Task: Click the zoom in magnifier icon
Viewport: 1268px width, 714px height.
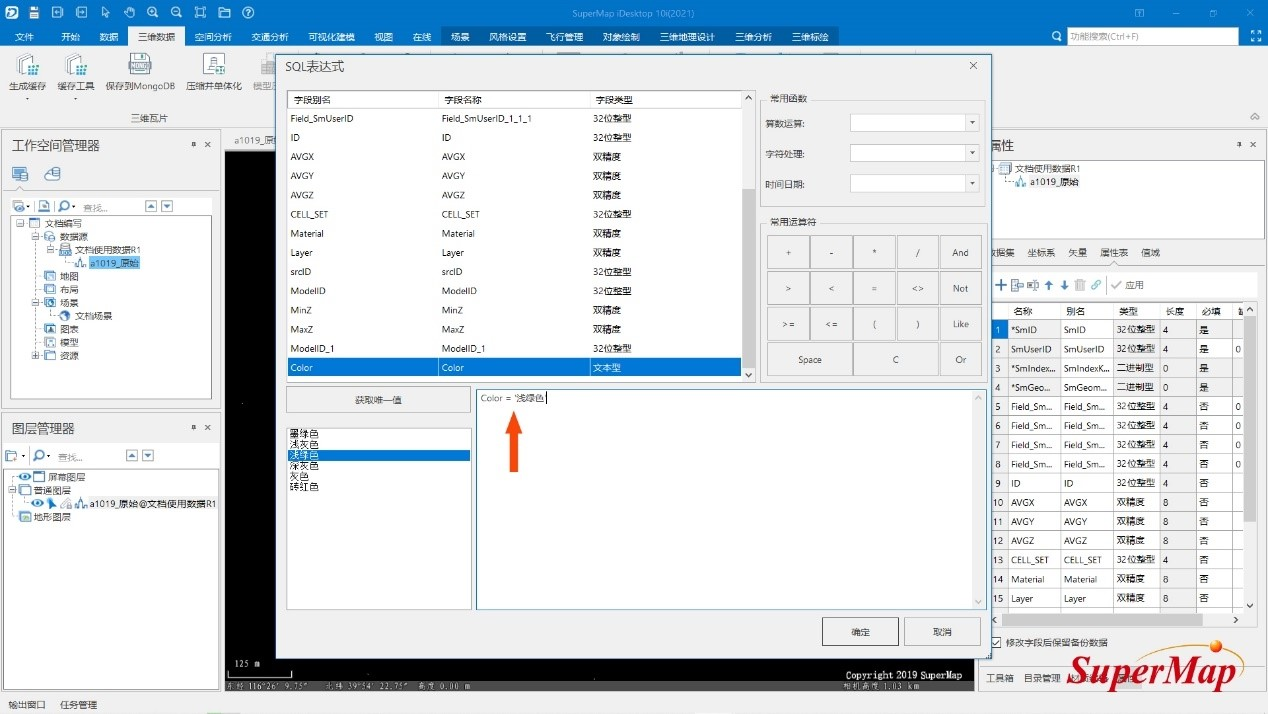Action: click(153, 12)
